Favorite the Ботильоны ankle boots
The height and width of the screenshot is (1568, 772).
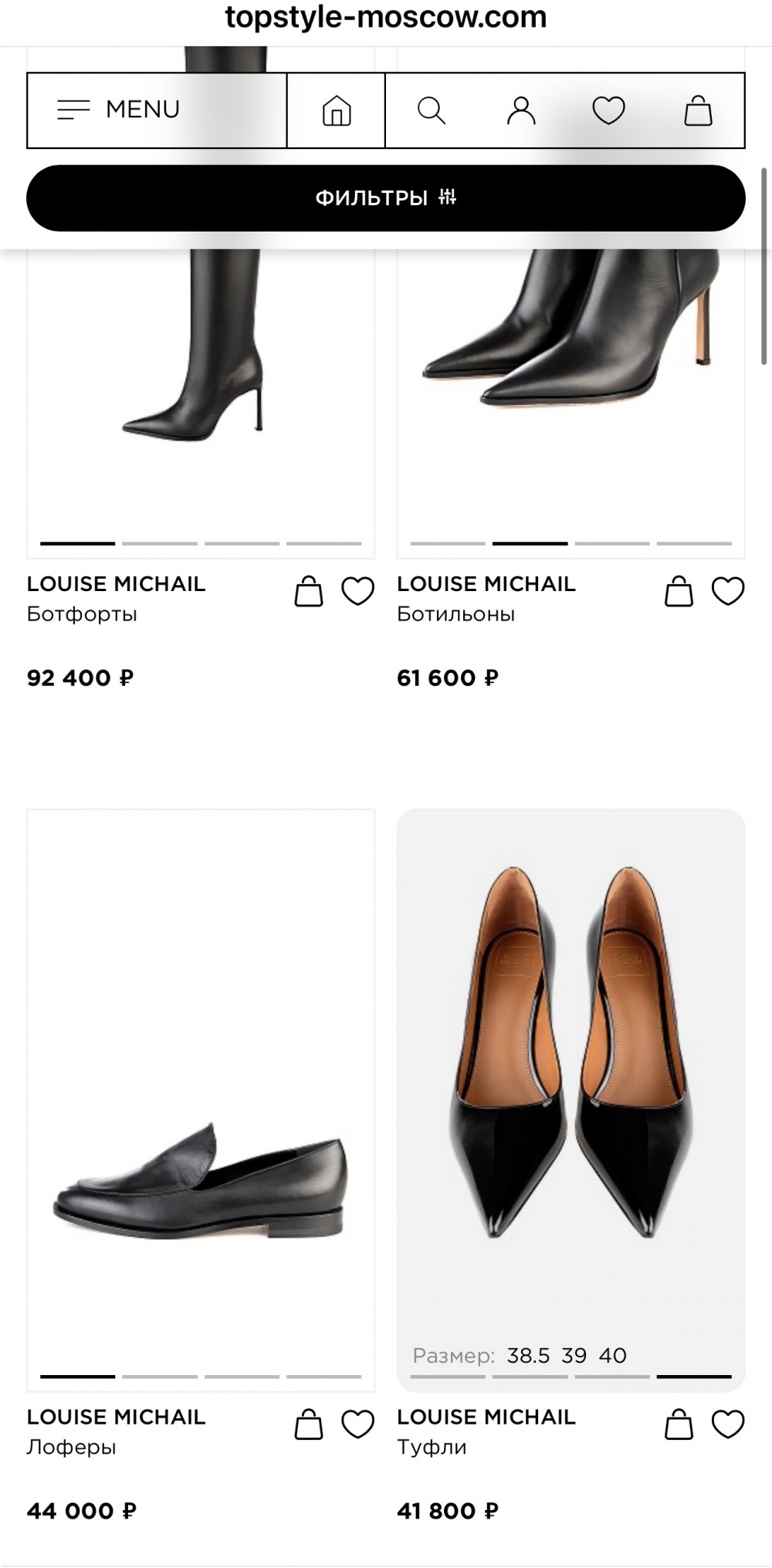727,592
